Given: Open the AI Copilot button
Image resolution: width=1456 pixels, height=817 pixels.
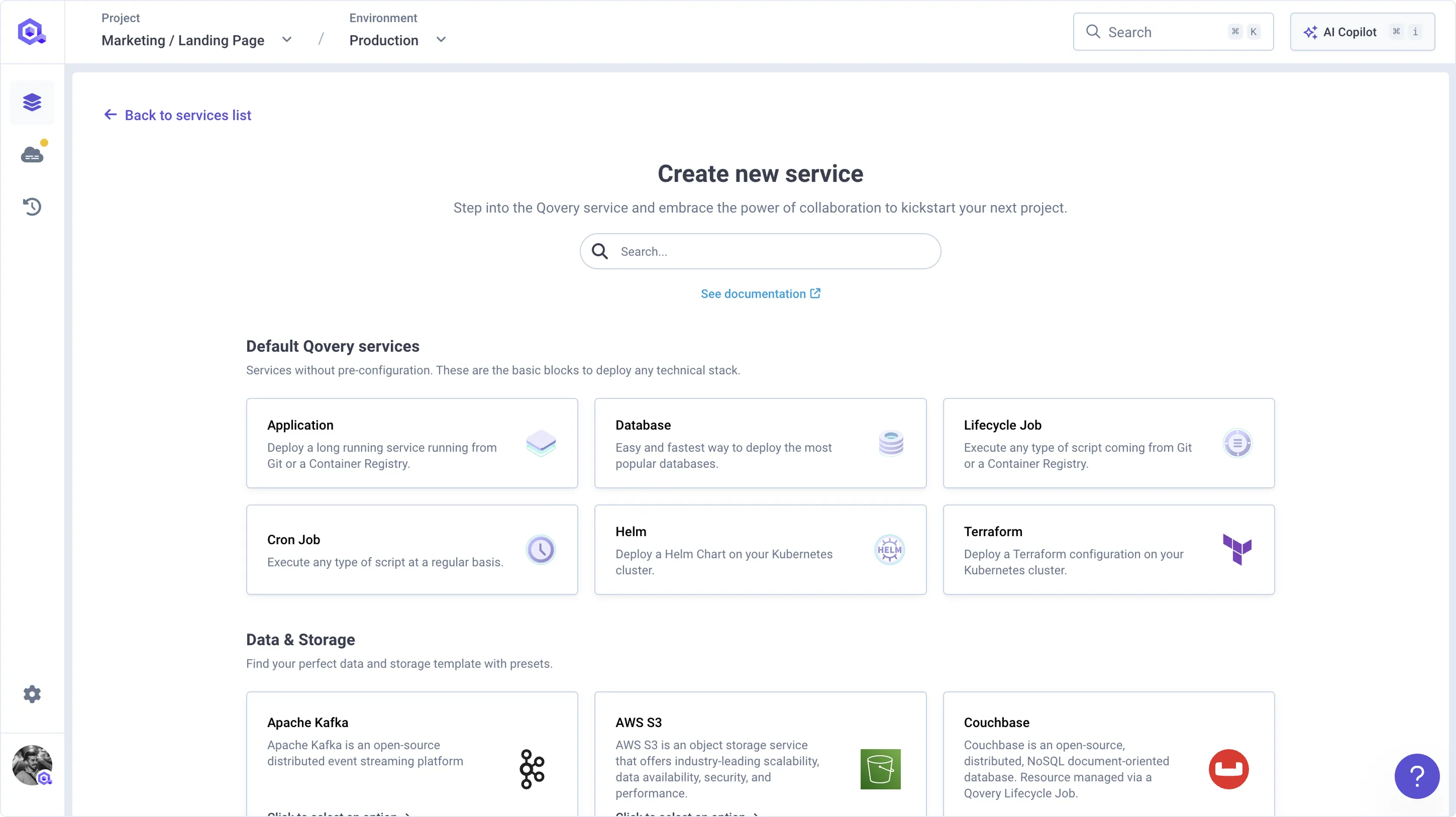Looking at the screenshot, I should pyautogui.click(x=1362, y=32).
